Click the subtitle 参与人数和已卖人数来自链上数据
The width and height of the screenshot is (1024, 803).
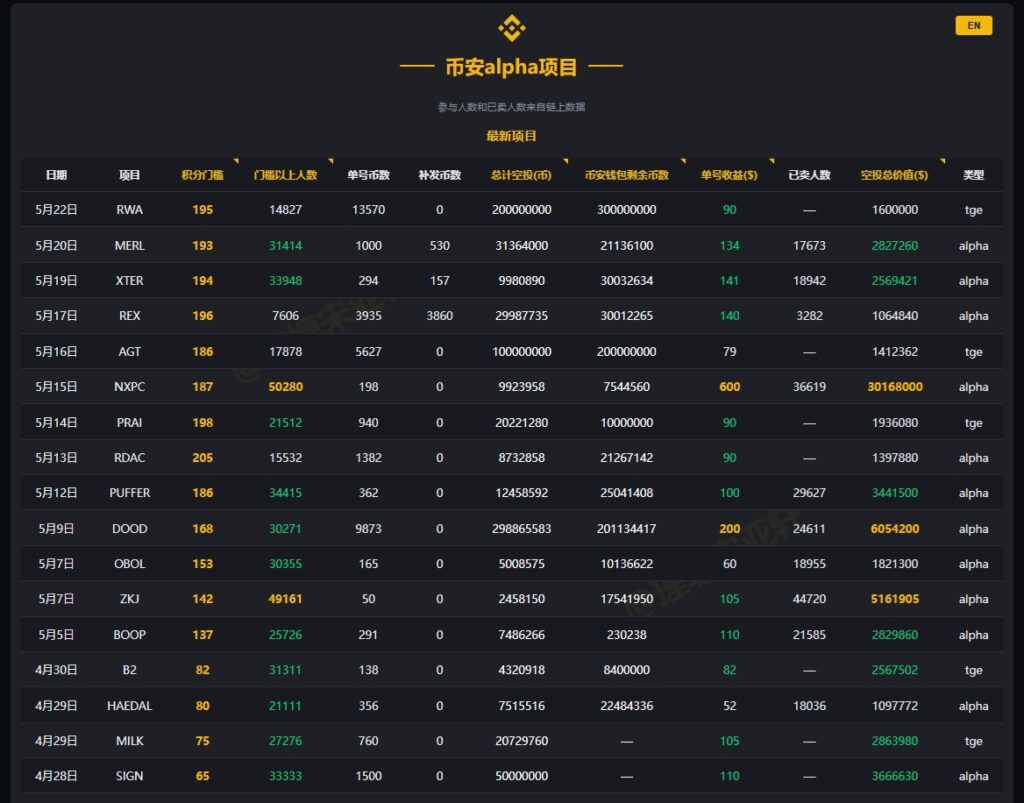[x=511, y=107]
